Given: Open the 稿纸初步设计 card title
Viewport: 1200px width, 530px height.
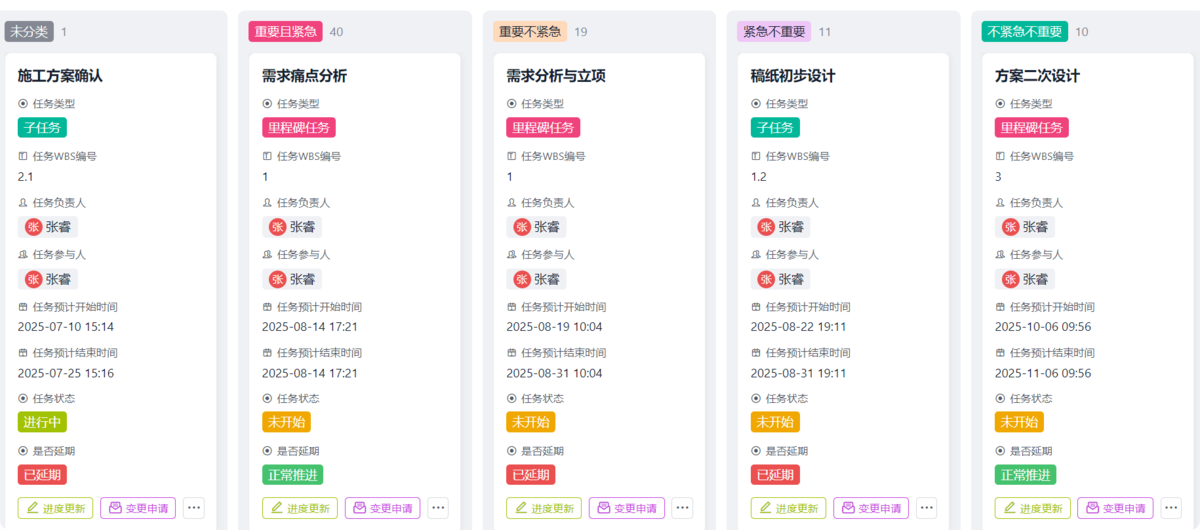Looking at the screenshot, I should point(793,76).
